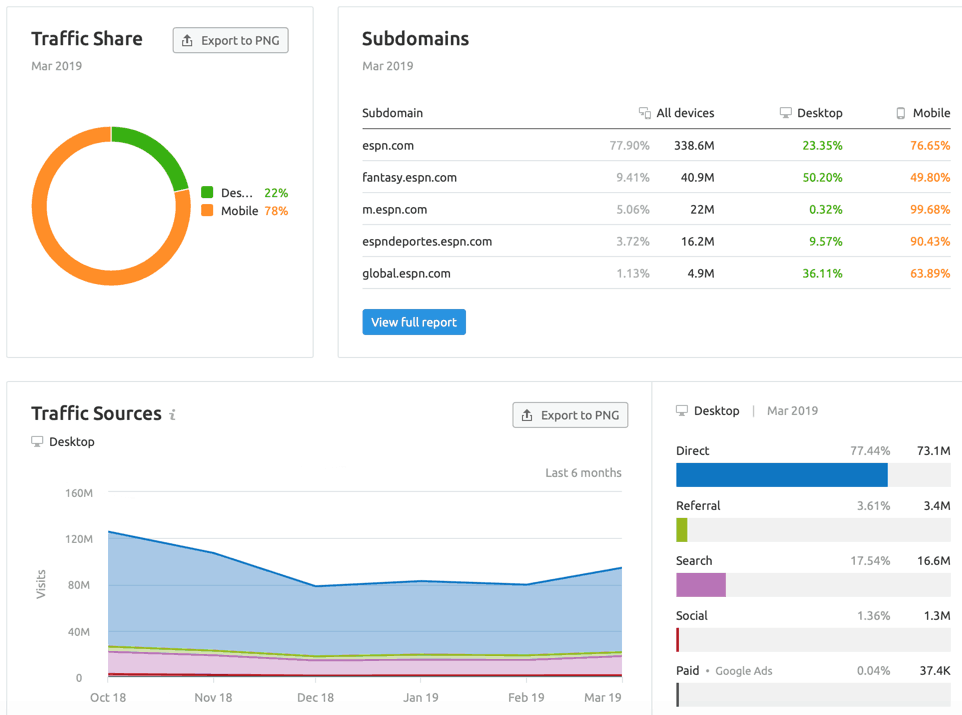The image size is (962, 715).
Task: Click the export icon on the Traffic Sources card
Action: pyautogui.click(x=527, y=414)
